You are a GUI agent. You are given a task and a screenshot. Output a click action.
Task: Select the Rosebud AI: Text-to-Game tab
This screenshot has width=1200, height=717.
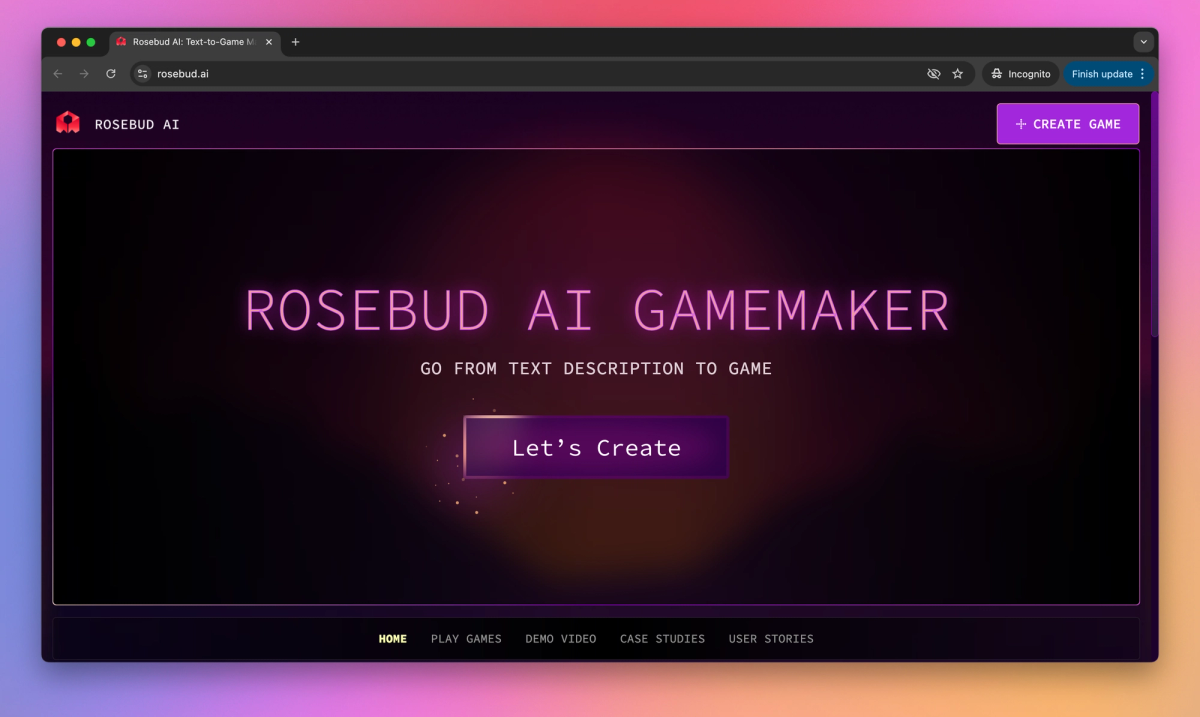(194, 42)
